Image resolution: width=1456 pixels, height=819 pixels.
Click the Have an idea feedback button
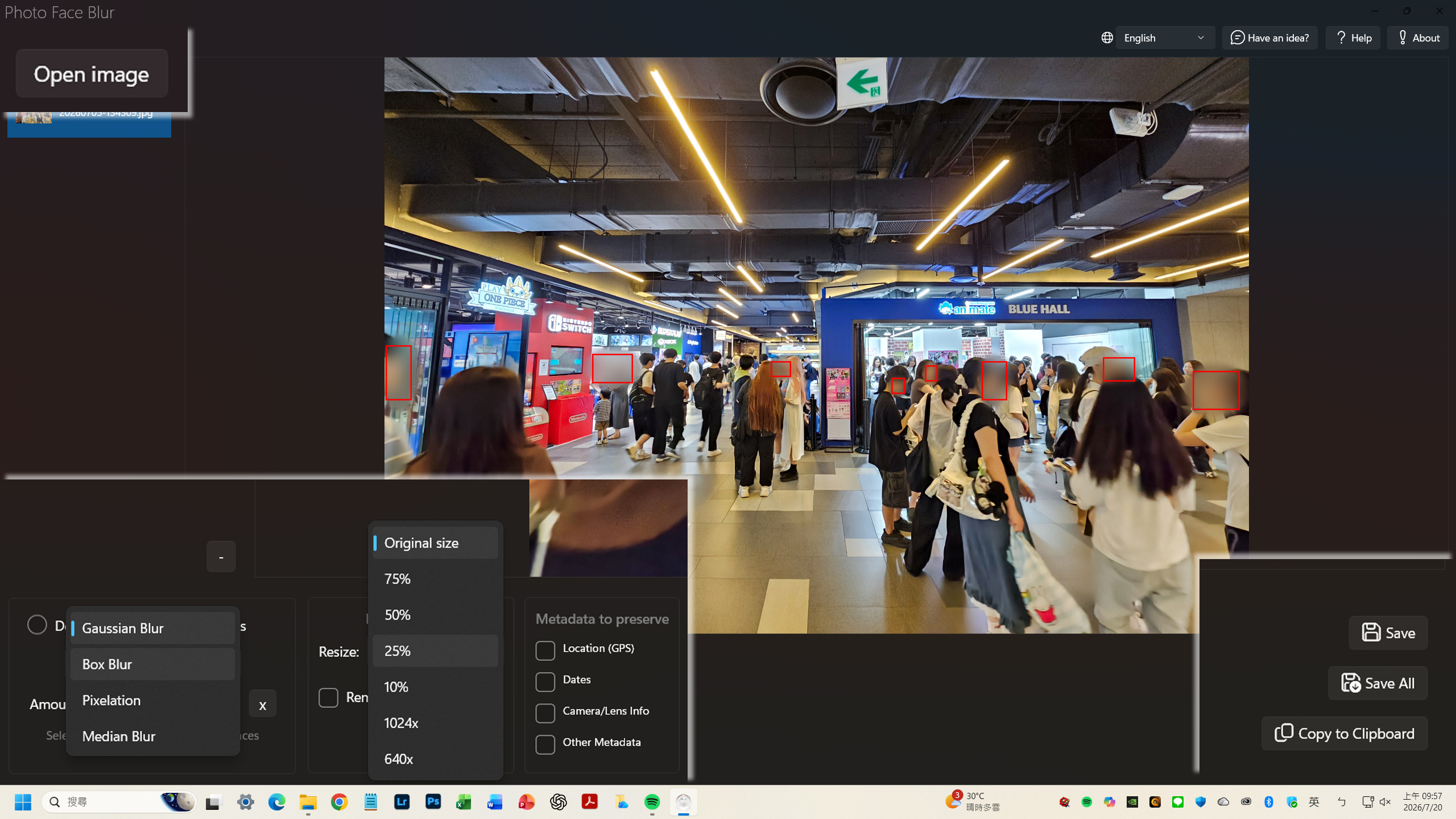(1269, 38)
